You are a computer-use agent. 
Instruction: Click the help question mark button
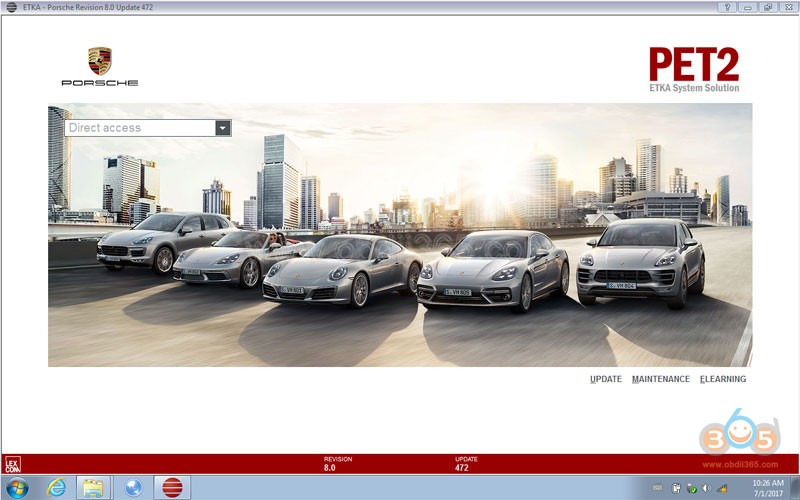coord(727,7)
